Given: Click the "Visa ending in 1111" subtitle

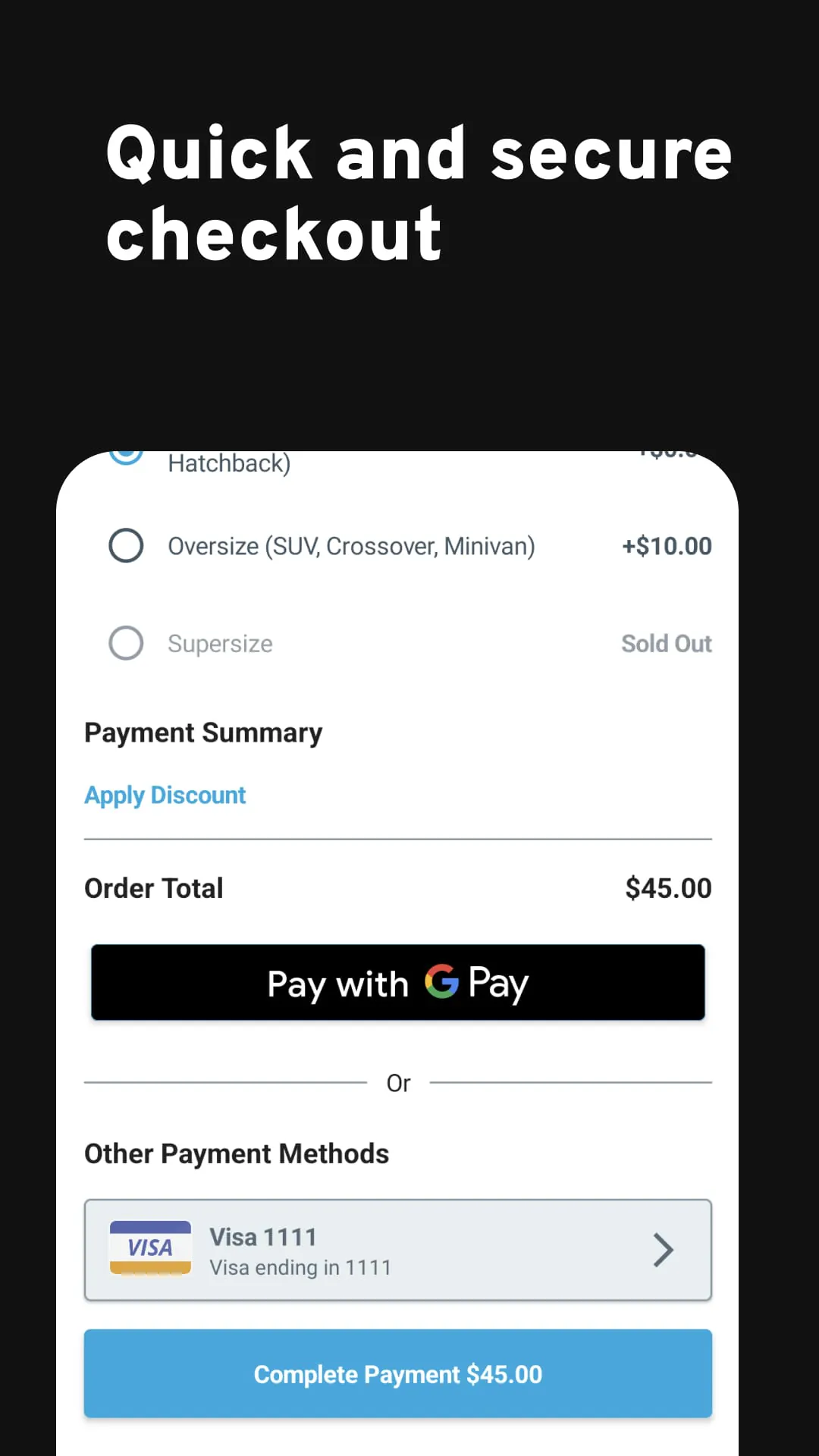Looking at the screenshot, I should click(x=300, y=1267).
